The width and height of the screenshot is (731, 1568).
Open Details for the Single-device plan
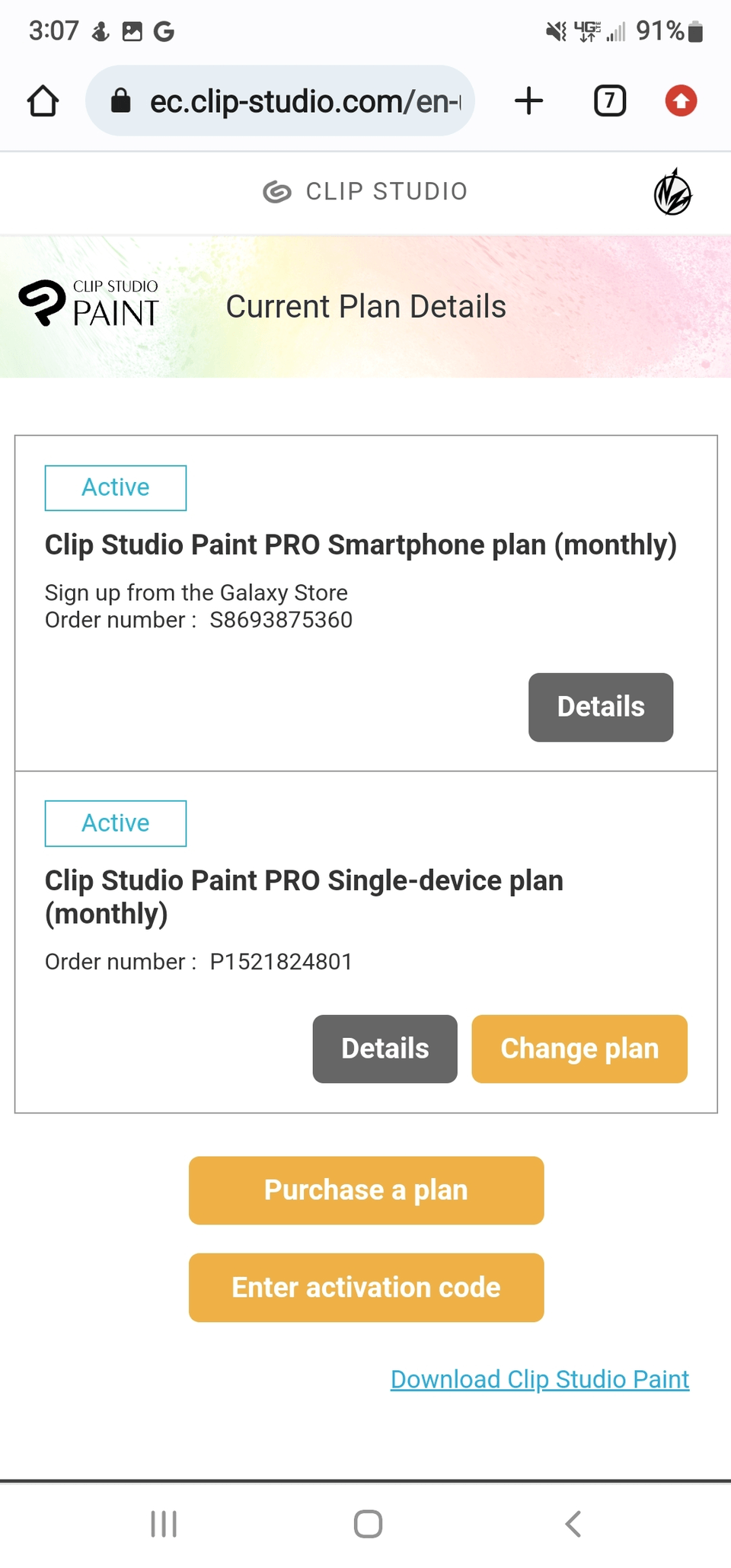tap(384, 1049)
